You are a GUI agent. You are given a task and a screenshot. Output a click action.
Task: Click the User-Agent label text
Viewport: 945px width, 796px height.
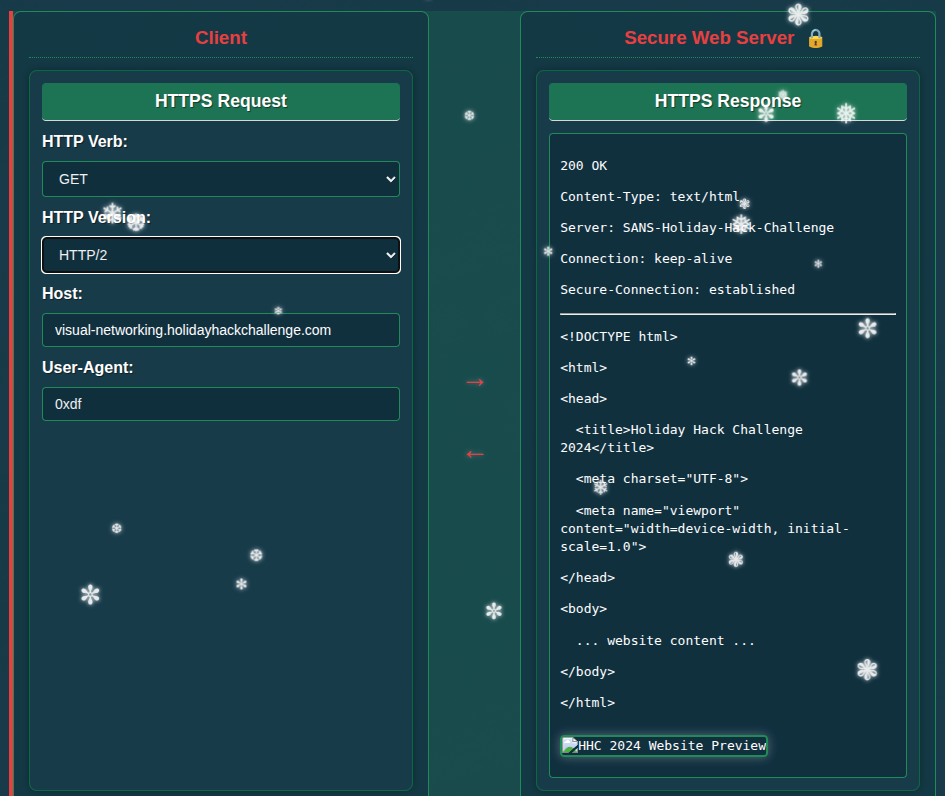coord(88,367)
